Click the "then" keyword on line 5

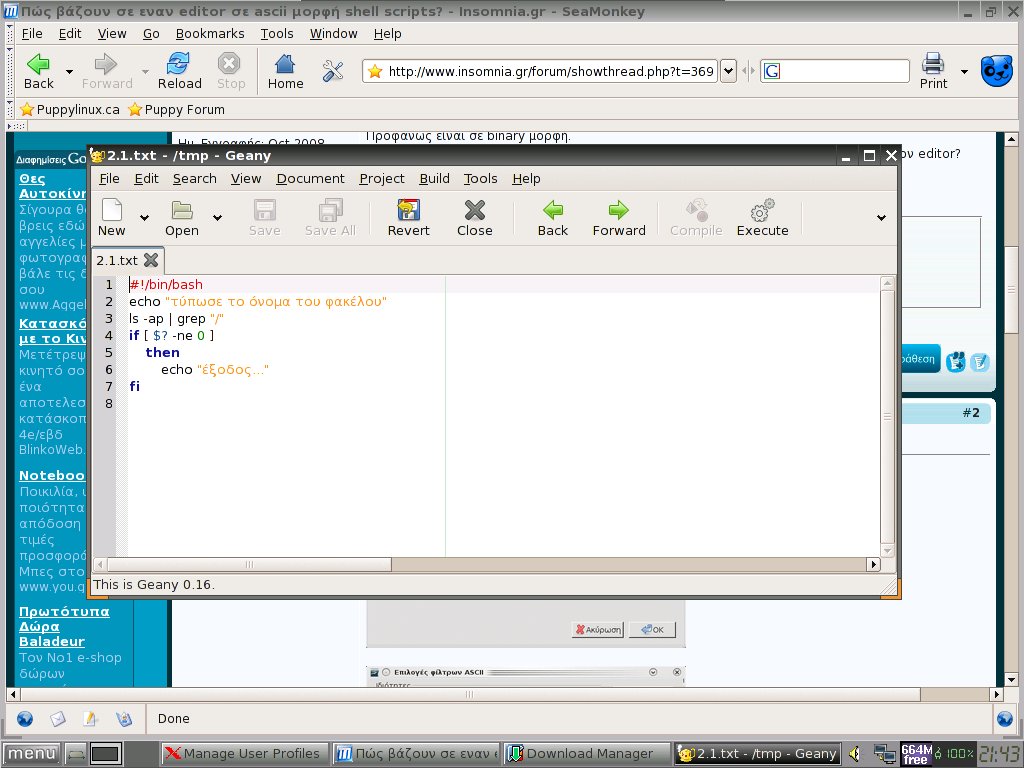tap(162, 352)
